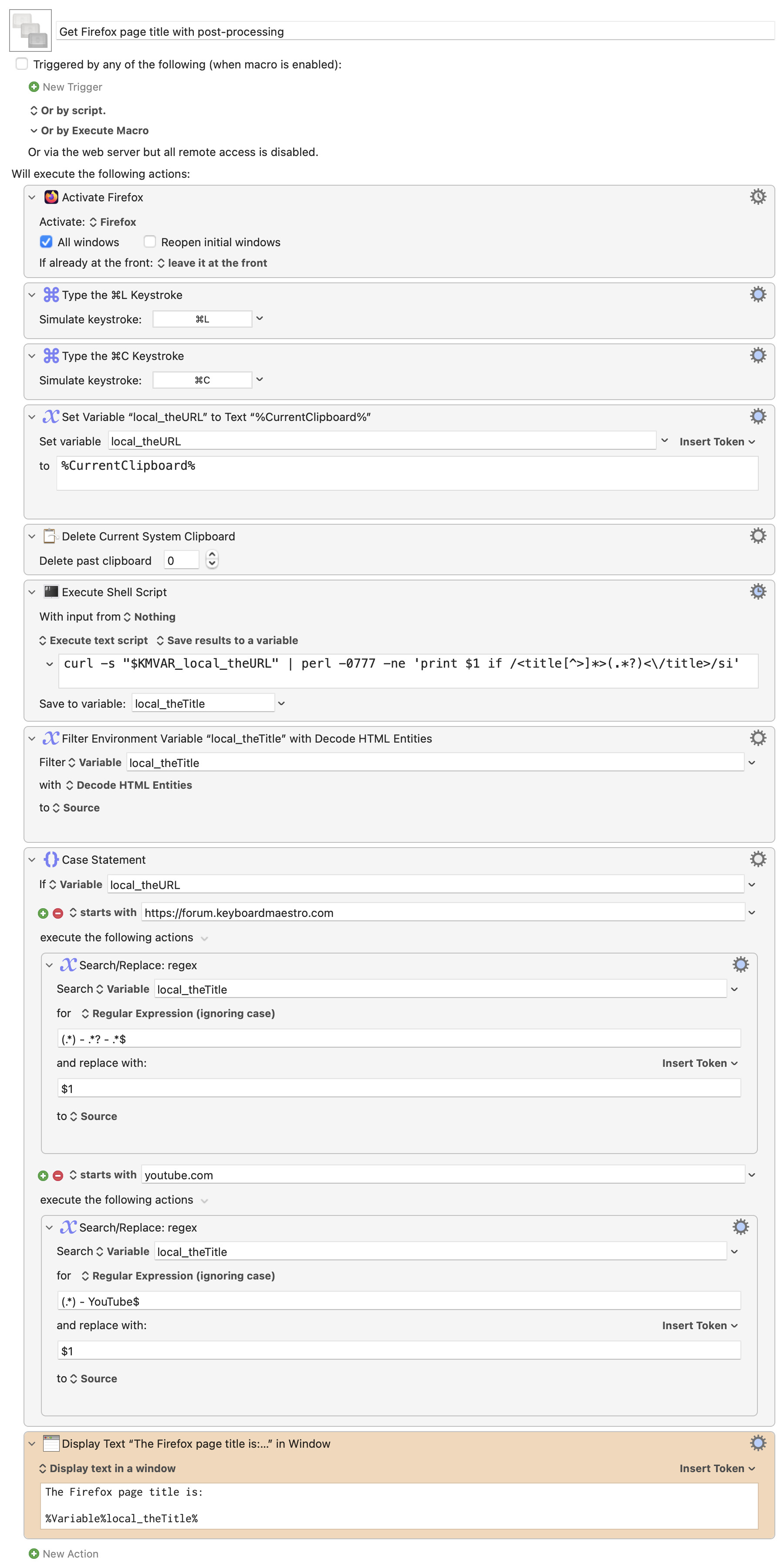The image size is (784, 1568).
Task: Click gear icon on Delete Current System Clipboard
Action: pyautogui.click(x=757, y=536)
